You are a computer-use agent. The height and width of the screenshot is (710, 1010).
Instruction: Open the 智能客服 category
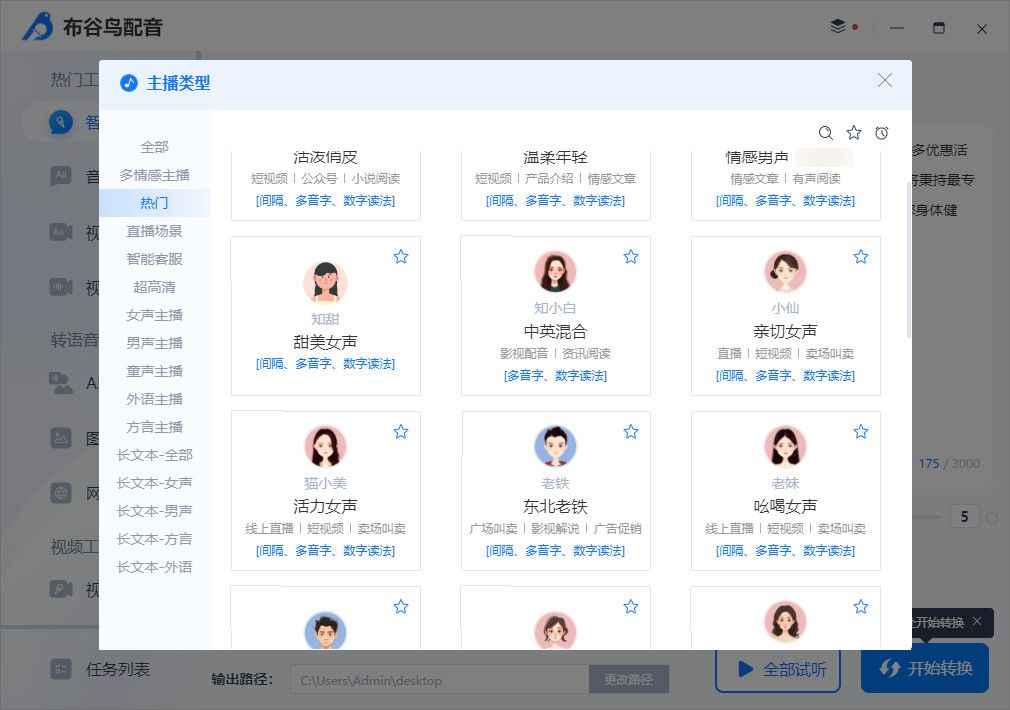coord(155,259)
